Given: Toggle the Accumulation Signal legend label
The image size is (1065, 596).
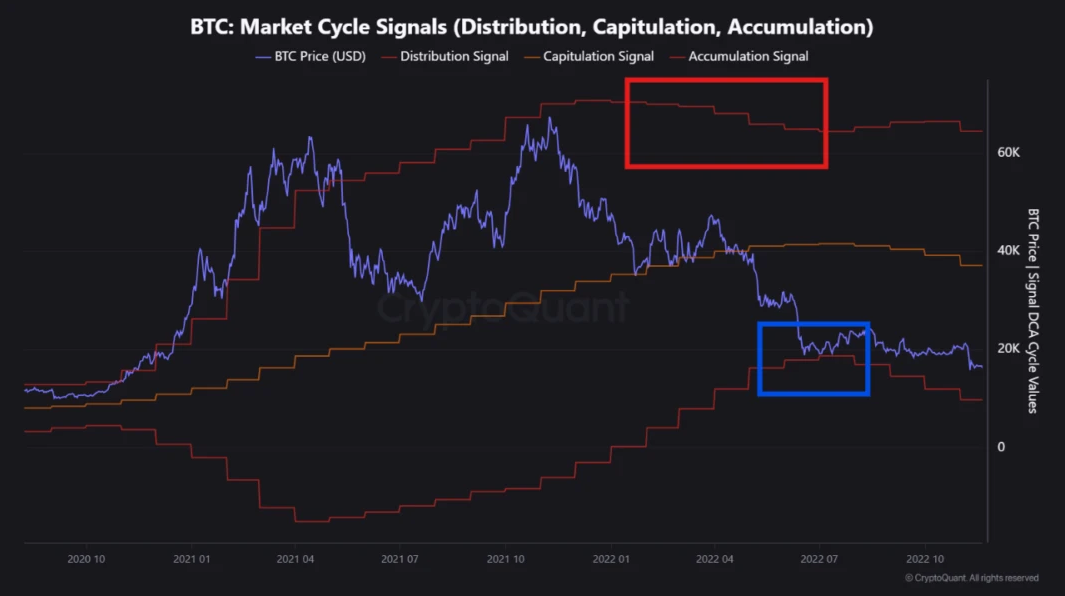Looking at the screenshot, I should [748, 57].
